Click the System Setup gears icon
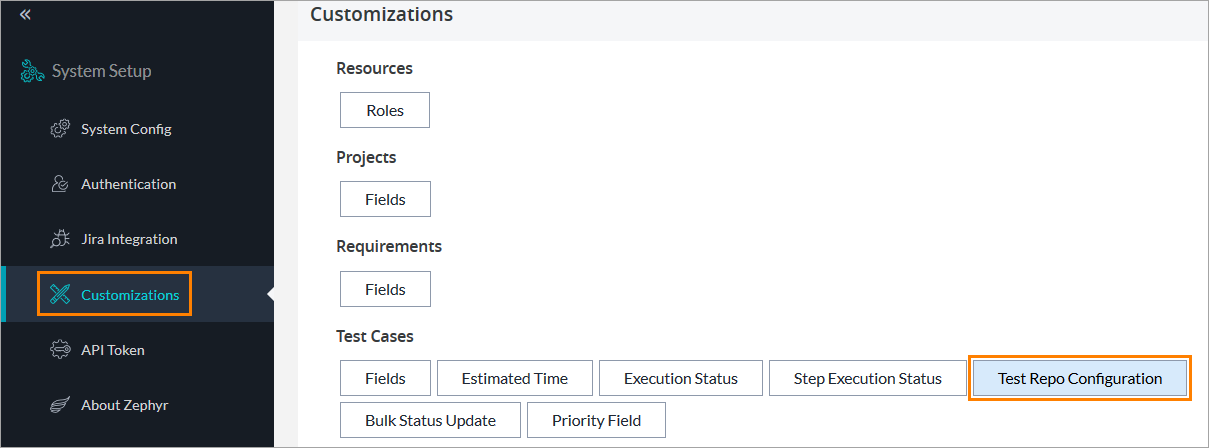This screenshot has height=448, width=1209. point(32,71)
